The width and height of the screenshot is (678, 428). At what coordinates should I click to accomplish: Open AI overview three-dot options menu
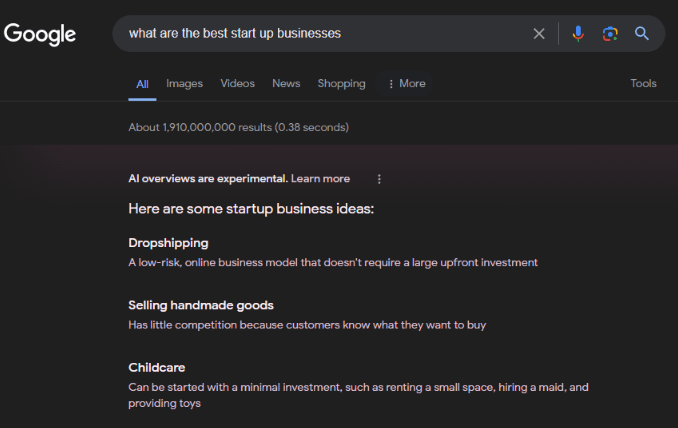[x=379, y=179]
